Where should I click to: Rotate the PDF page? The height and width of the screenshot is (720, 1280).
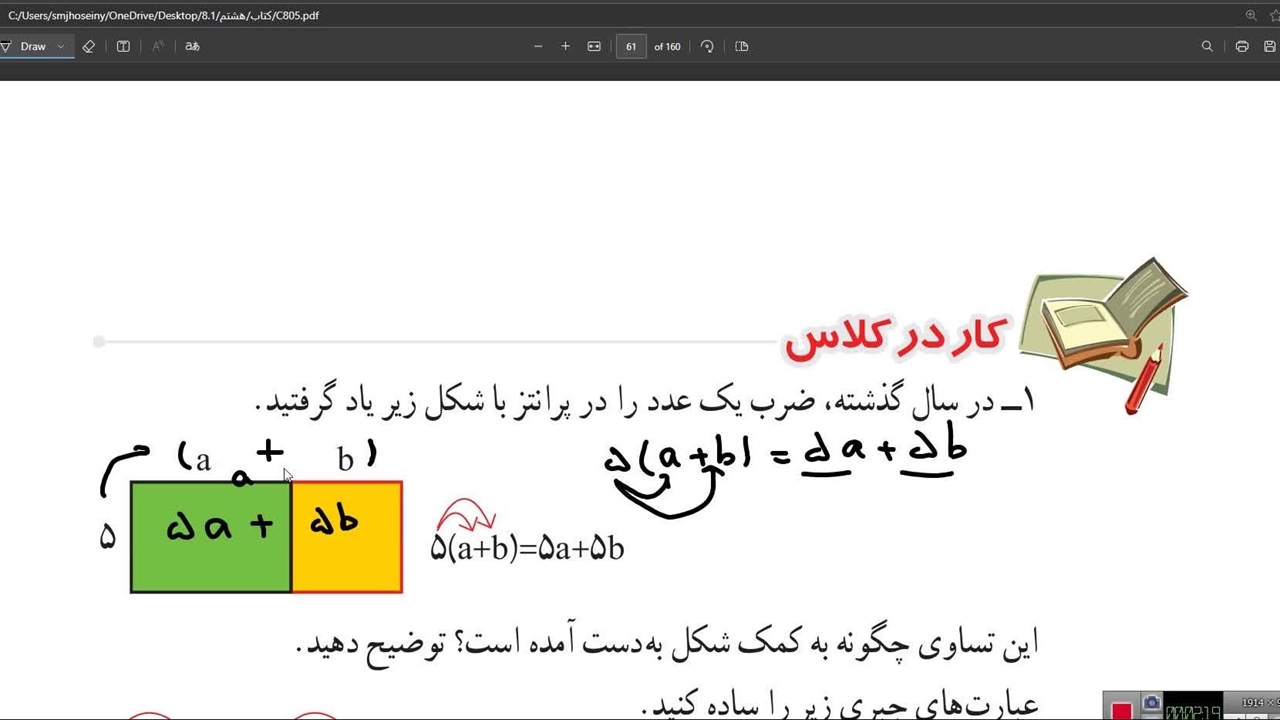point(707,47)
